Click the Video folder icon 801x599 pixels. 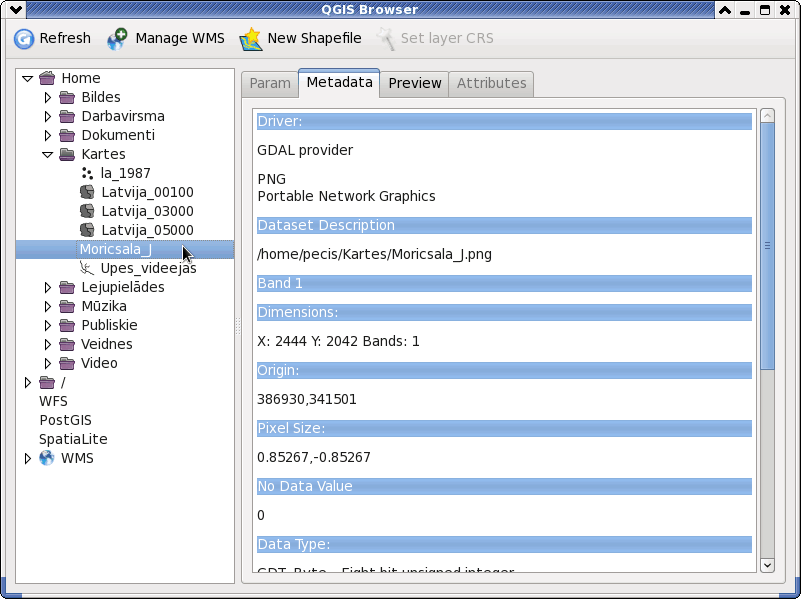pyautogui.click(x=67, y=363)
